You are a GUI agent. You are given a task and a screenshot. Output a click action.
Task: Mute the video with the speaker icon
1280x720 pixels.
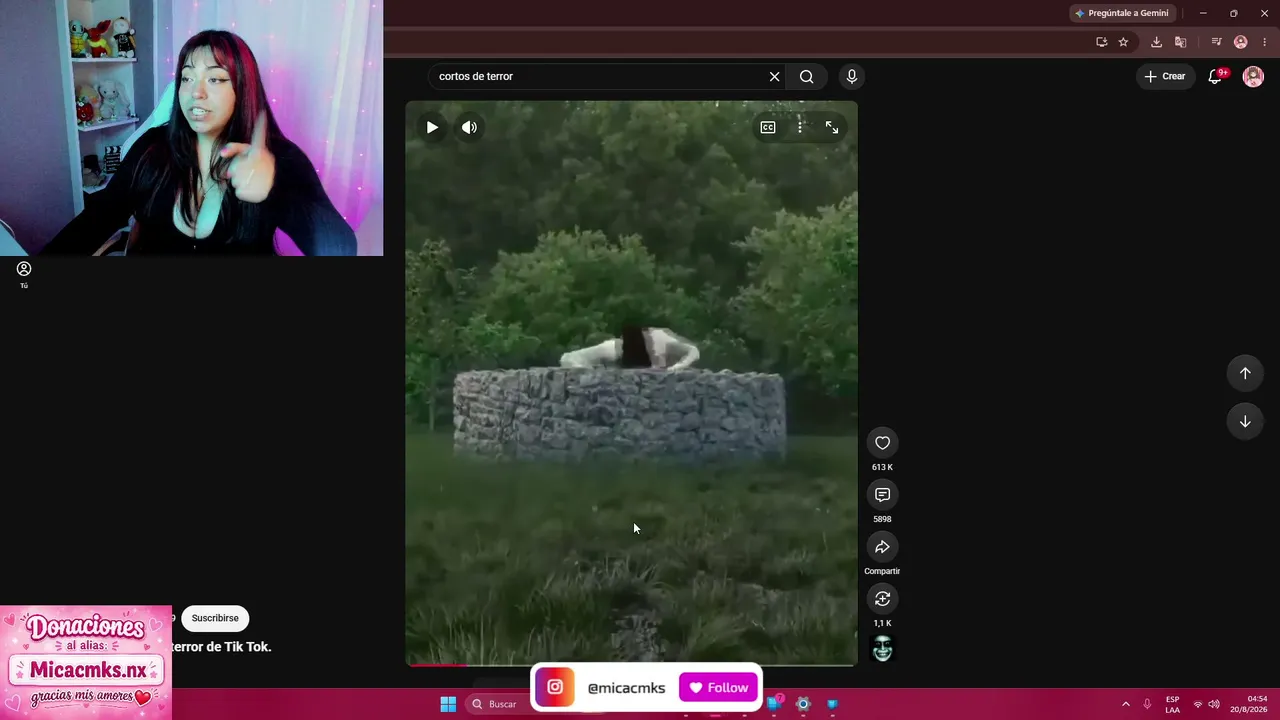click(x=469, y=127)
